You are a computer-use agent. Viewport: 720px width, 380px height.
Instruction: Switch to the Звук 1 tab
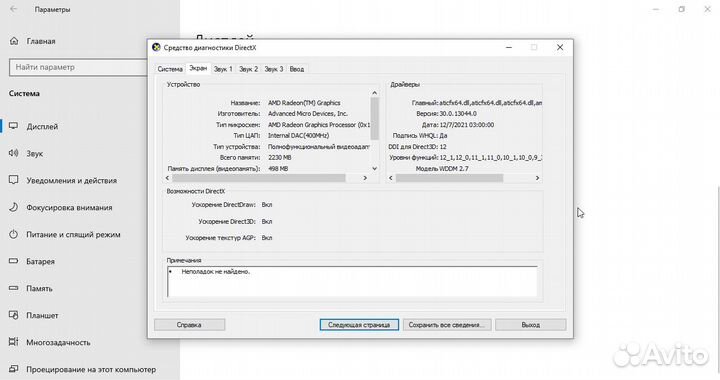(223, 69)
